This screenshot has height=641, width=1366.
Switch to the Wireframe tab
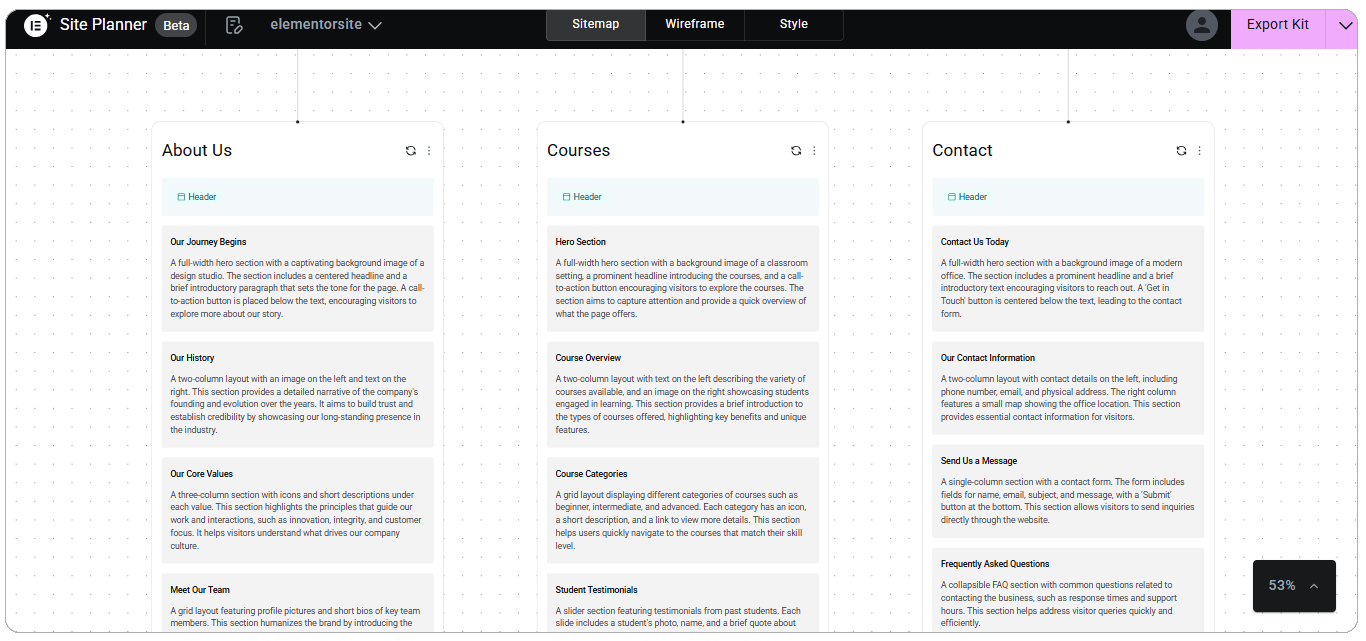pos(694,24)
